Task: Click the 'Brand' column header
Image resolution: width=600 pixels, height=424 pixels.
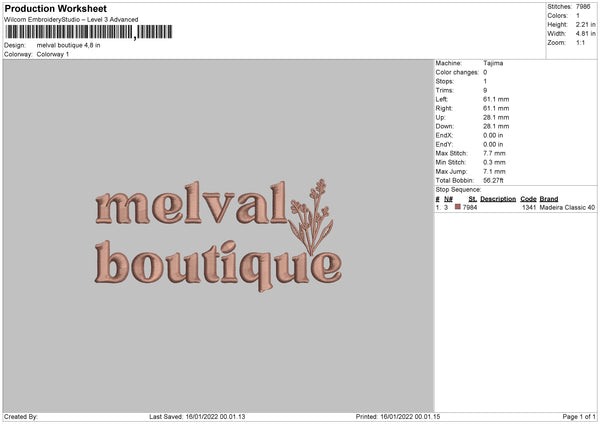Action: click(549, 199)
